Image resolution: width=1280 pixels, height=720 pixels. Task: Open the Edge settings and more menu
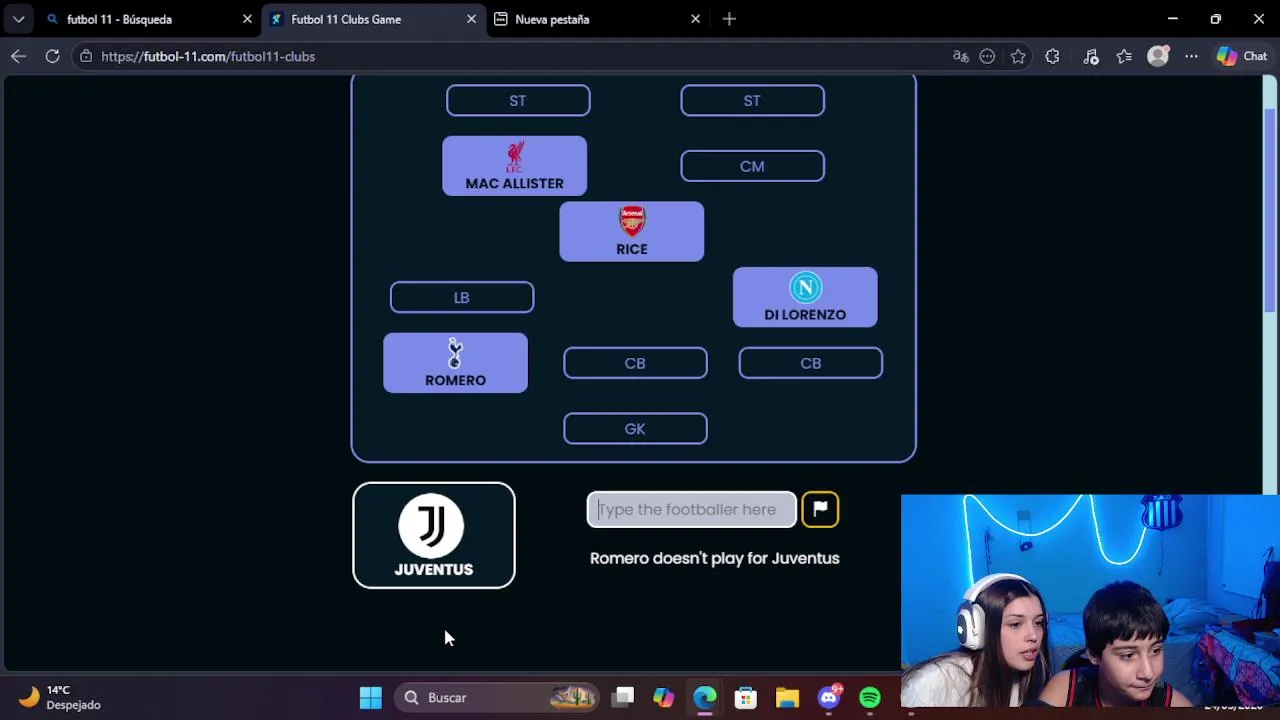1191,56
